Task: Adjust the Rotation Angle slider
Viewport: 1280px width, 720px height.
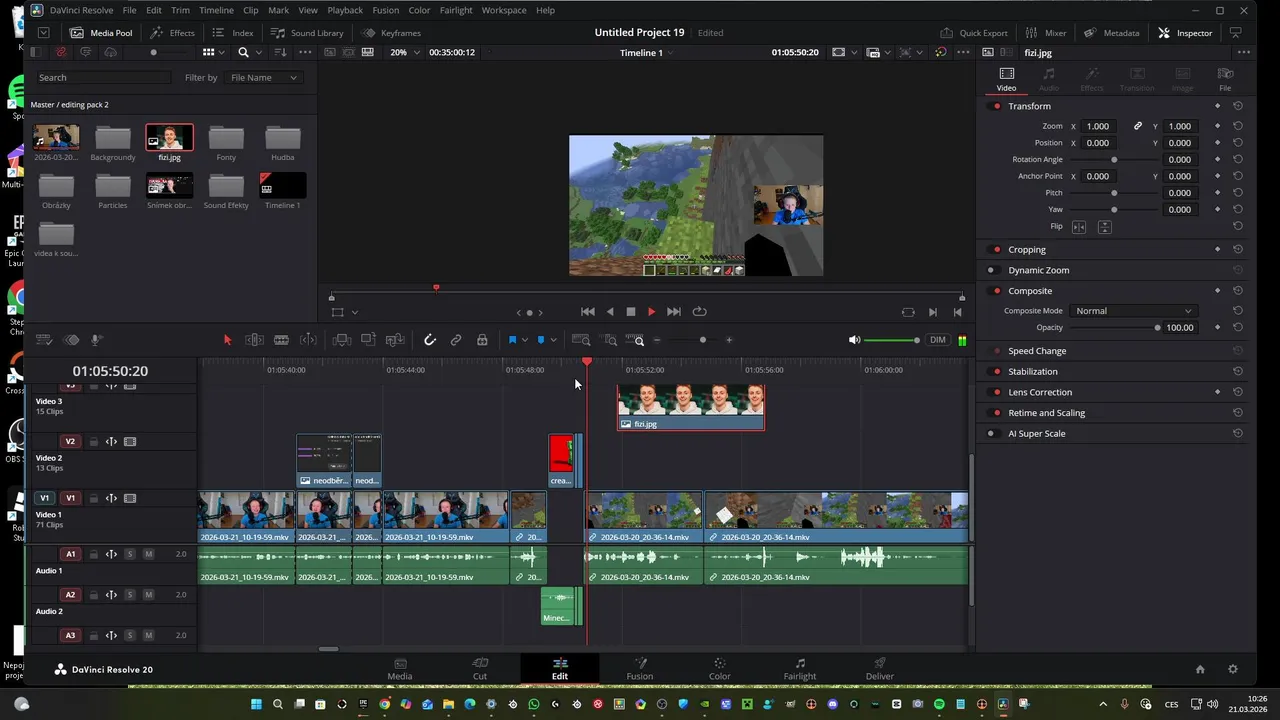Action: click(x=1114, y=160)
